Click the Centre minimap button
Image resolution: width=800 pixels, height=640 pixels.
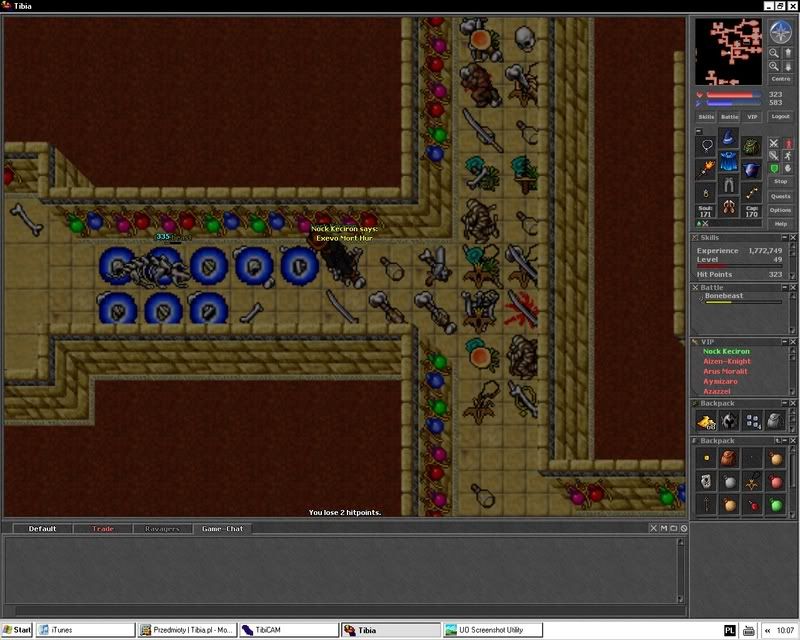click(x=781, y=79)
